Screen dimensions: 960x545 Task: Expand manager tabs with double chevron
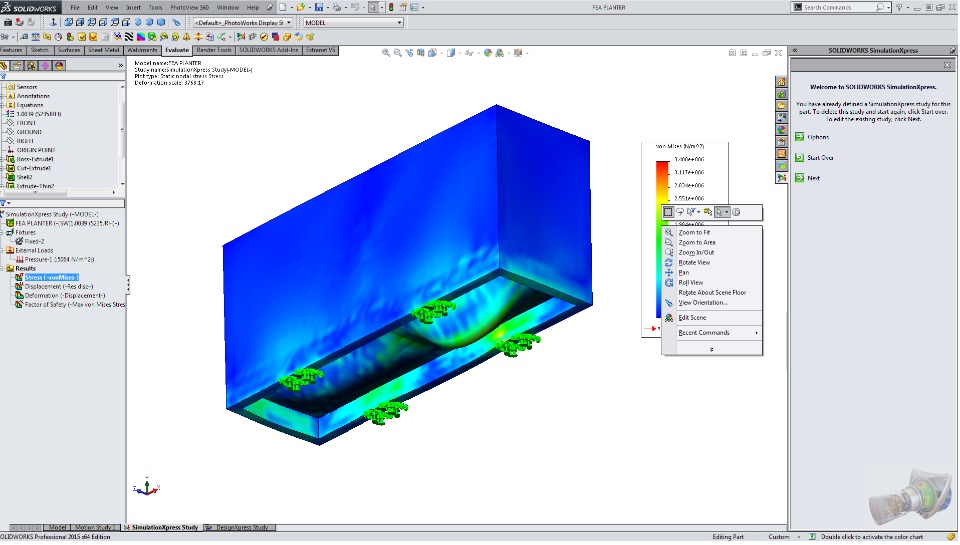click(x=121, y=66)
